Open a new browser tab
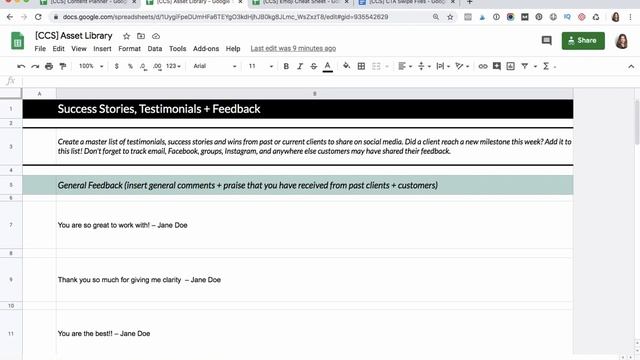Image resolution: width=640 pixels, height=360 pixels. tap(469, 2)
